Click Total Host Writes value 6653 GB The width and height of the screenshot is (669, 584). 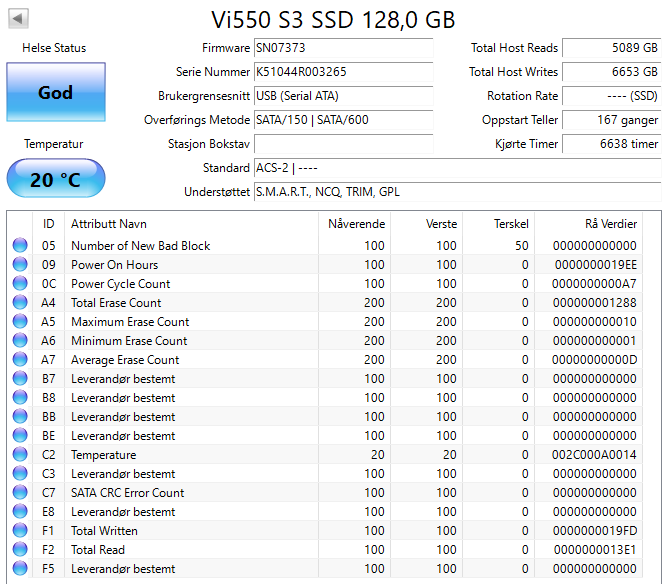pyautogui.click(x=611, y=72)
